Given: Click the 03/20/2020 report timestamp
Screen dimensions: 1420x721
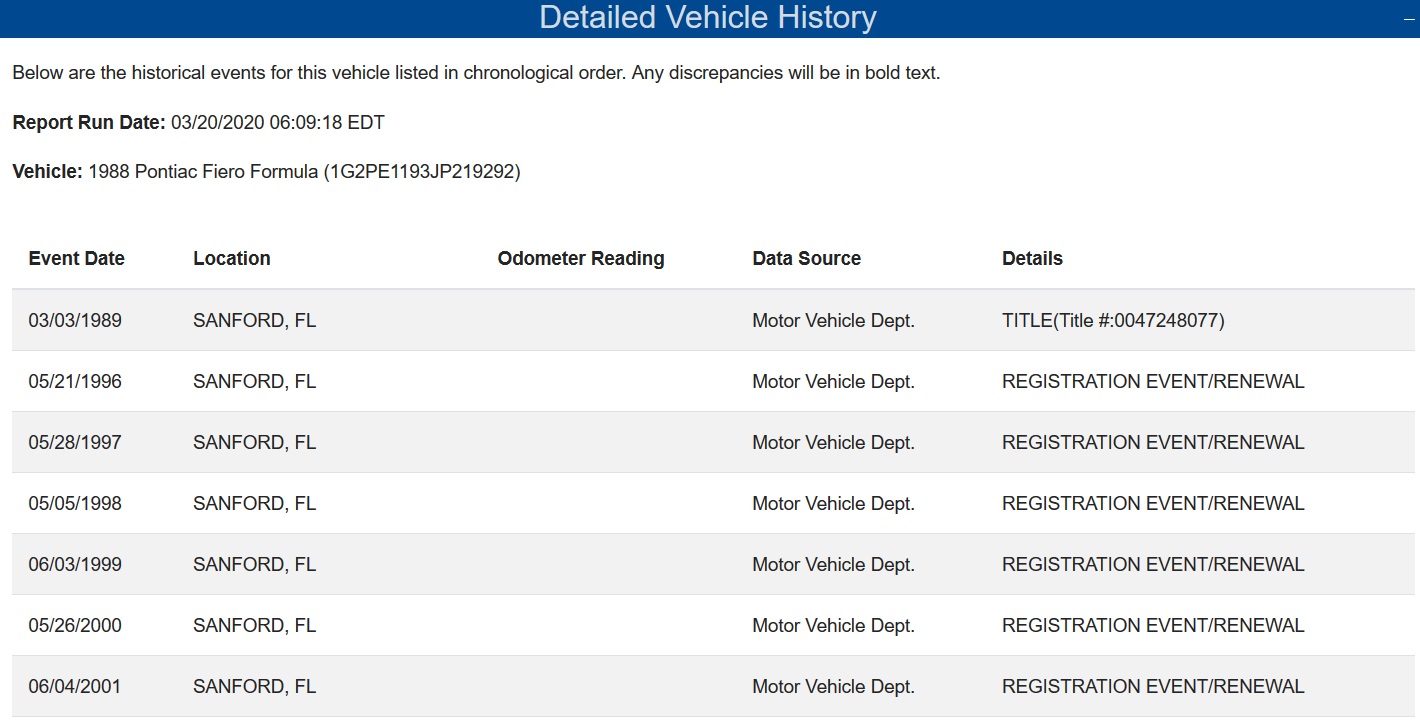Looking at the screenshot, I should (x=277, y=123).
